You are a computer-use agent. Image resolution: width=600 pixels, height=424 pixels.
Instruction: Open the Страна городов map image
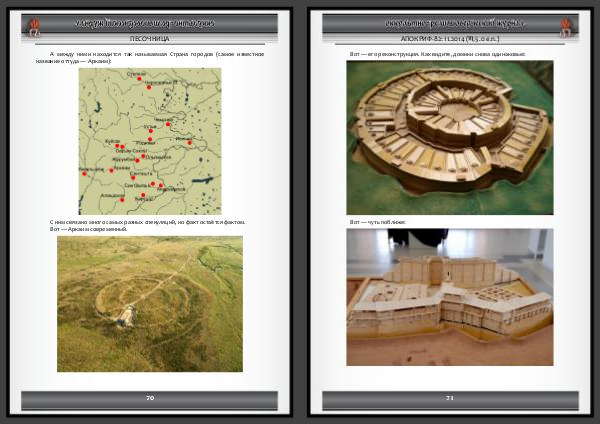click(x=150, y=139)
